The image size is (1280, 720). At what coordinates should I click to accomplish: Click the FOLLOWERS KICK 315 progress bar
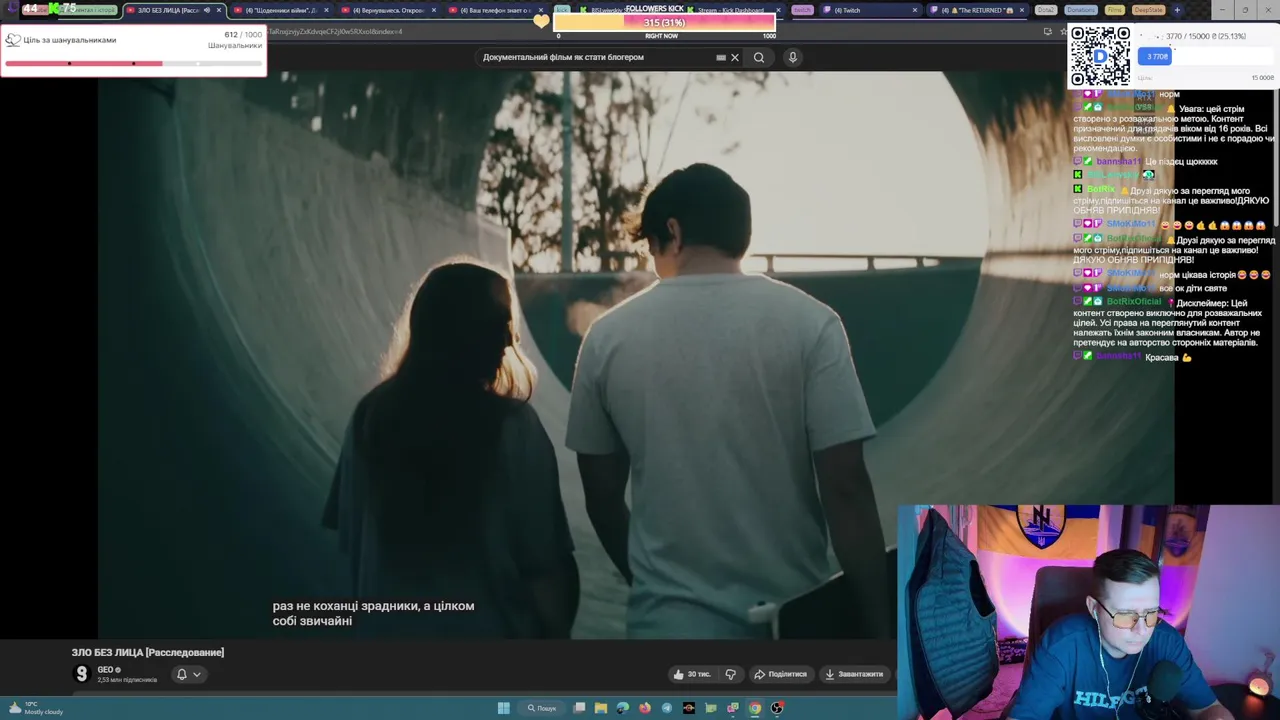tap(665, 22)
